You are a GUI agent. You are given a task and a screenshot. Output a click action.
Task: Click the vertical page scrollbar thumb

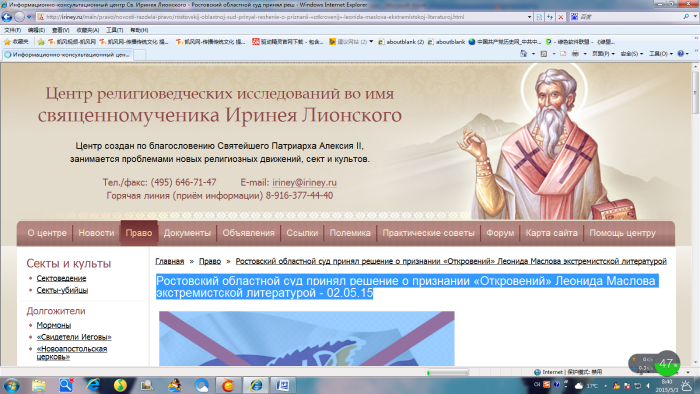(x=695, y=92)
